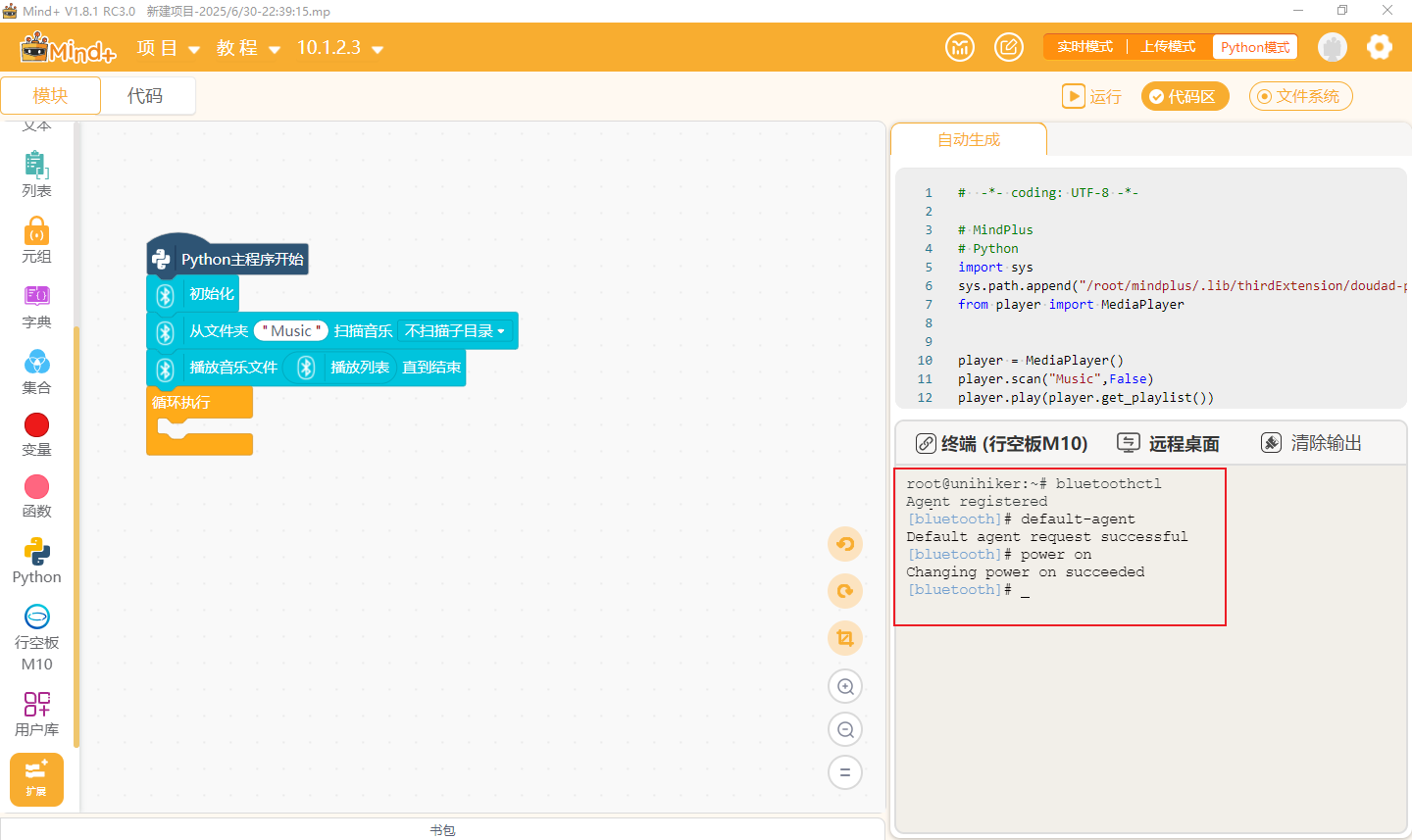
Task: Open the 集合 (Set) block category
Action: (x=36, y=371)
